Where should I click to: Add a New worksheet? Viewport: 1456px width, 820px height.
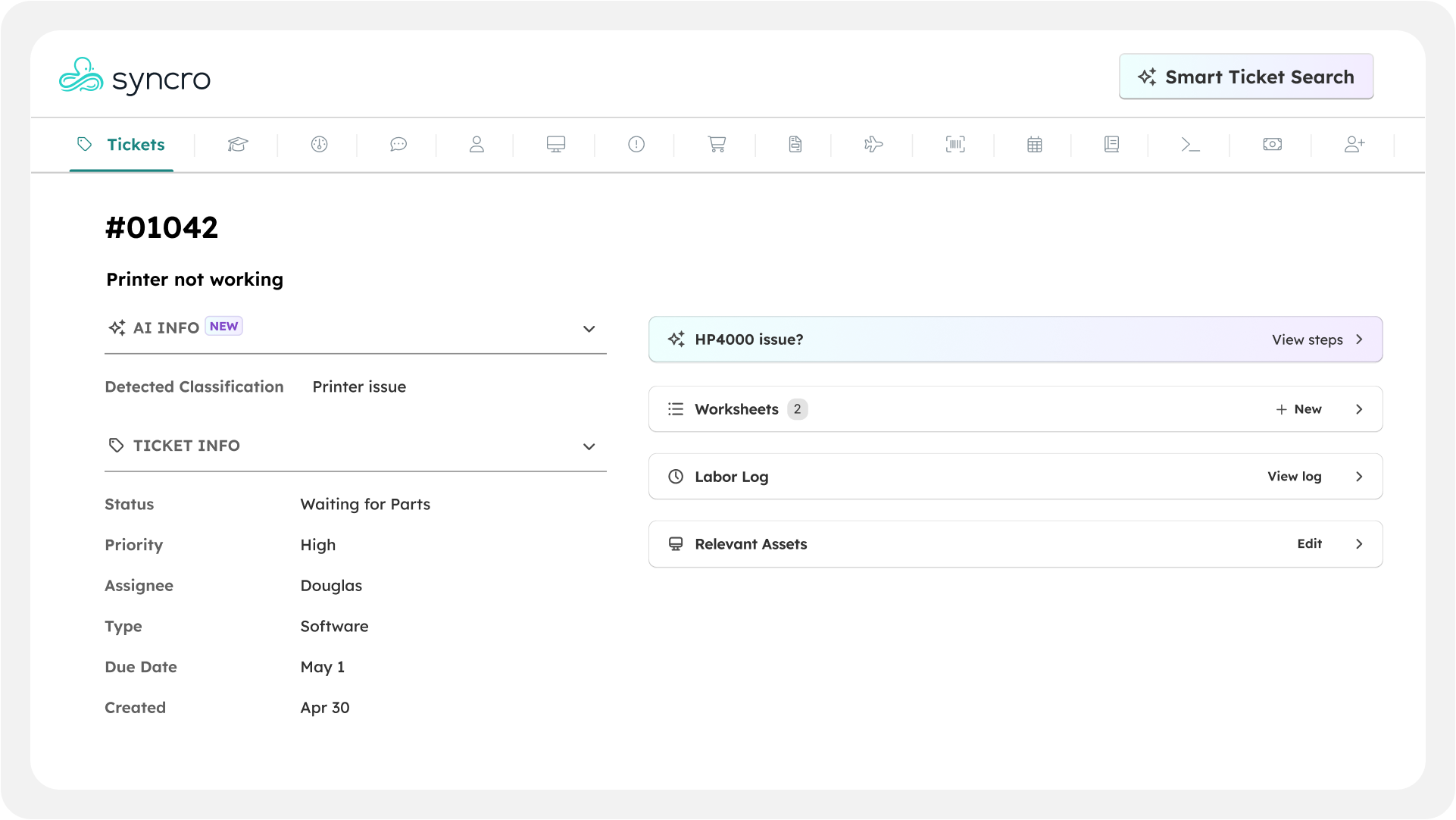(x=1299, y=409)
